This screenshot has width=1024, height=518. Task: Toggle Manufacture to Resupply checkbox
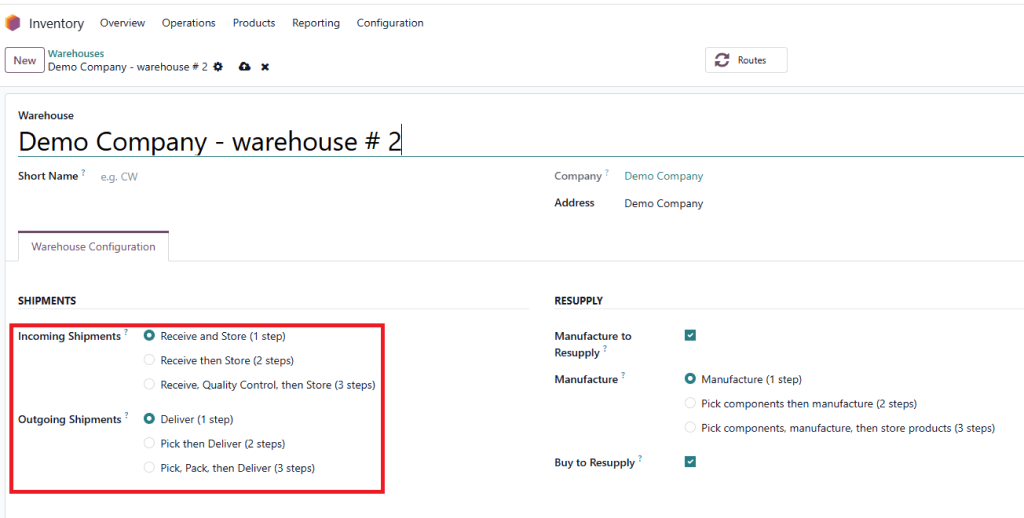(690, 336)
